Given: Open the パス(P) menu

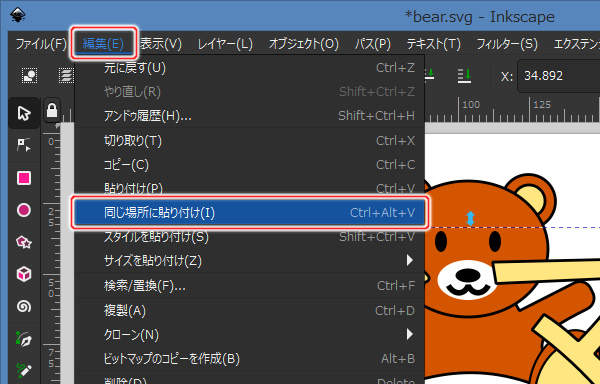Looking at the screenshot, I should coord(372,44).
